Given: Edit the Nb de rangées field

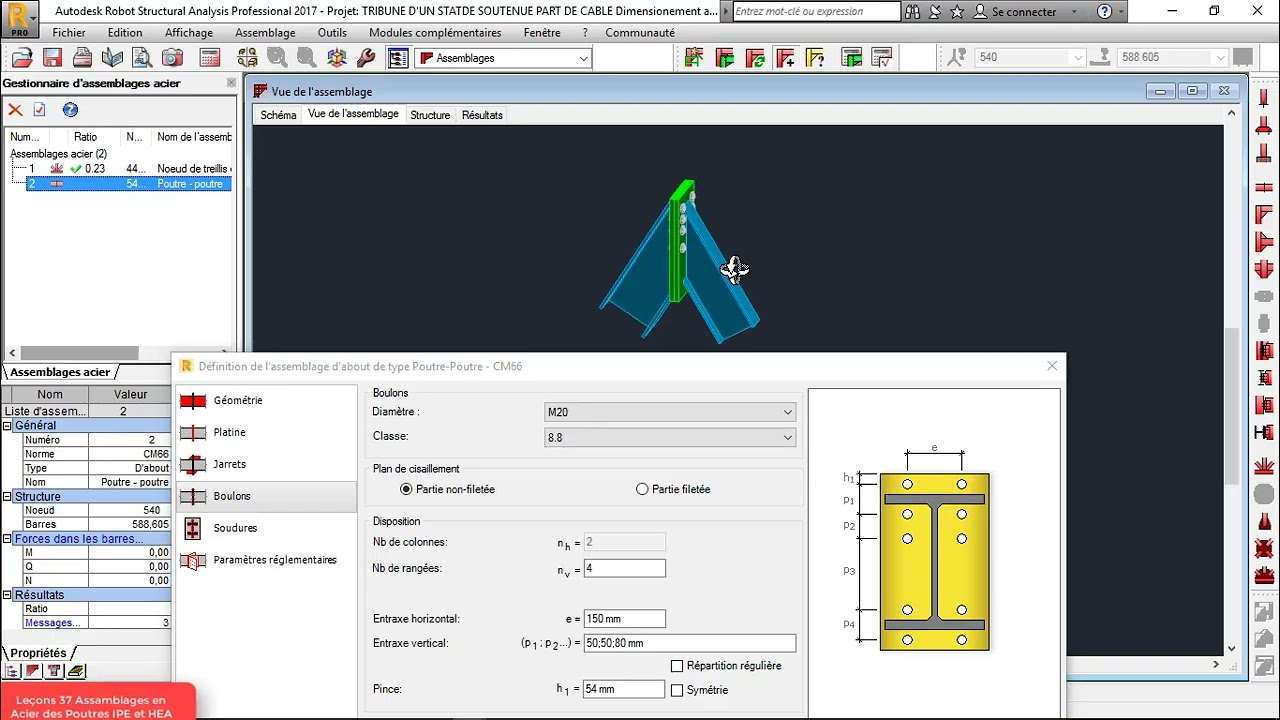Looking at the screenshot, I should coord(624,568).
